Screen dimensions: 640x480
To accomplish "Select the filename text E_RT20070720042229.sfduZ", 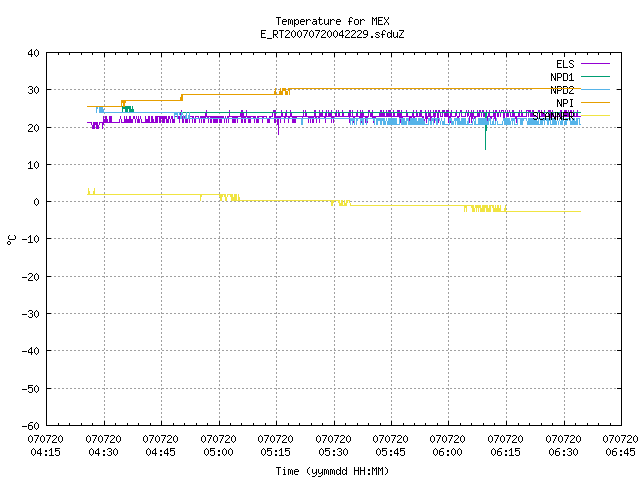I will click(332, 34).
